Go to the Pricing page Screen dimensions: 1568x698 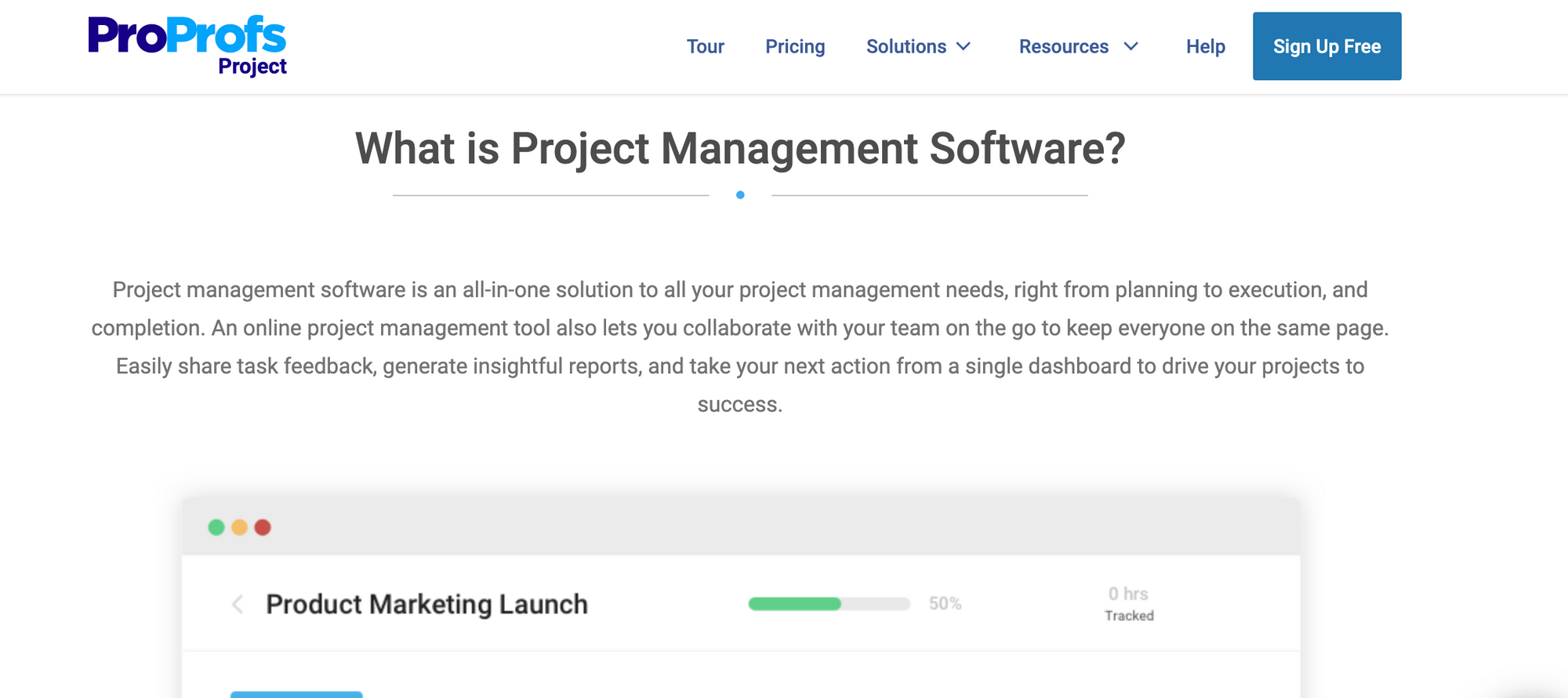pyautogui.click(x=795, y=47)
